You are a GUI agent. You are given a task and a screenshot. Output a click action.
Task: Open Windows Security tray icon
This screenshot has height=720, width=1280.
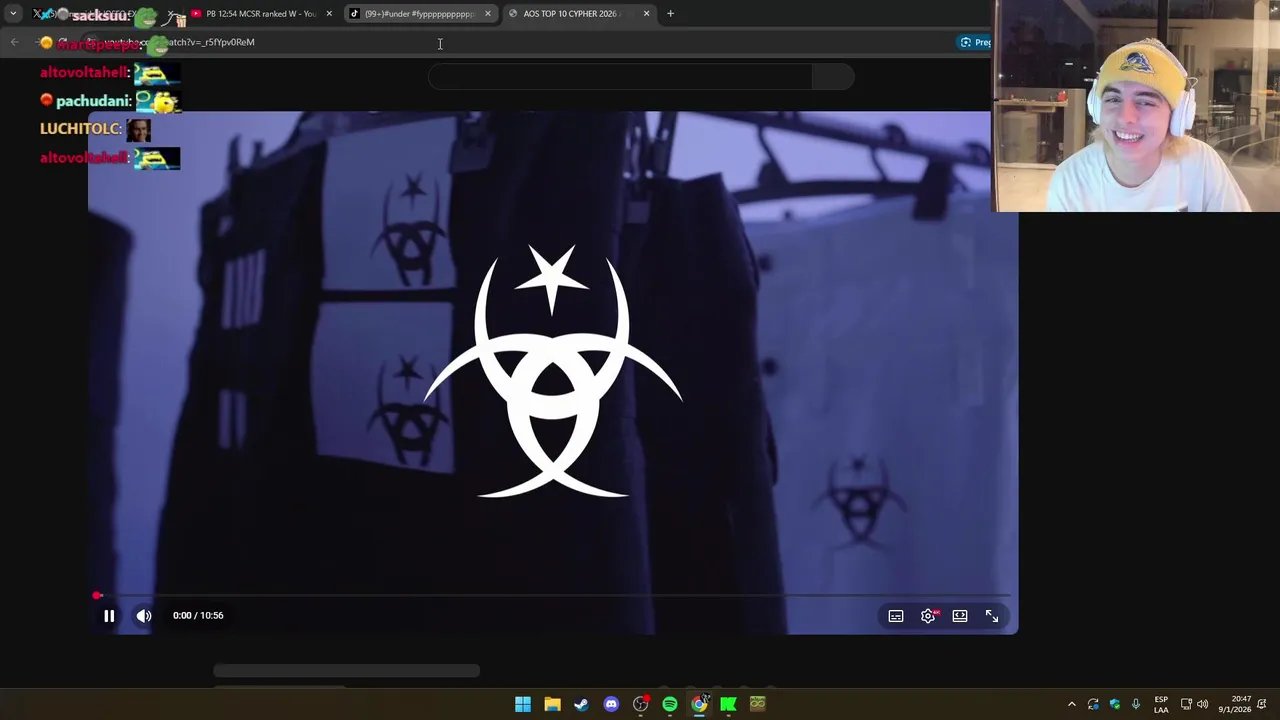click(1115, 704)
